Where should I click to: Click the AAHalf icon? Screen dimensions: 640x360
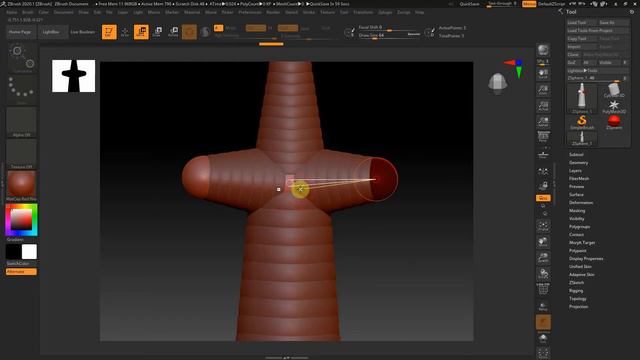pyautogui.click(x=543, y=122)
